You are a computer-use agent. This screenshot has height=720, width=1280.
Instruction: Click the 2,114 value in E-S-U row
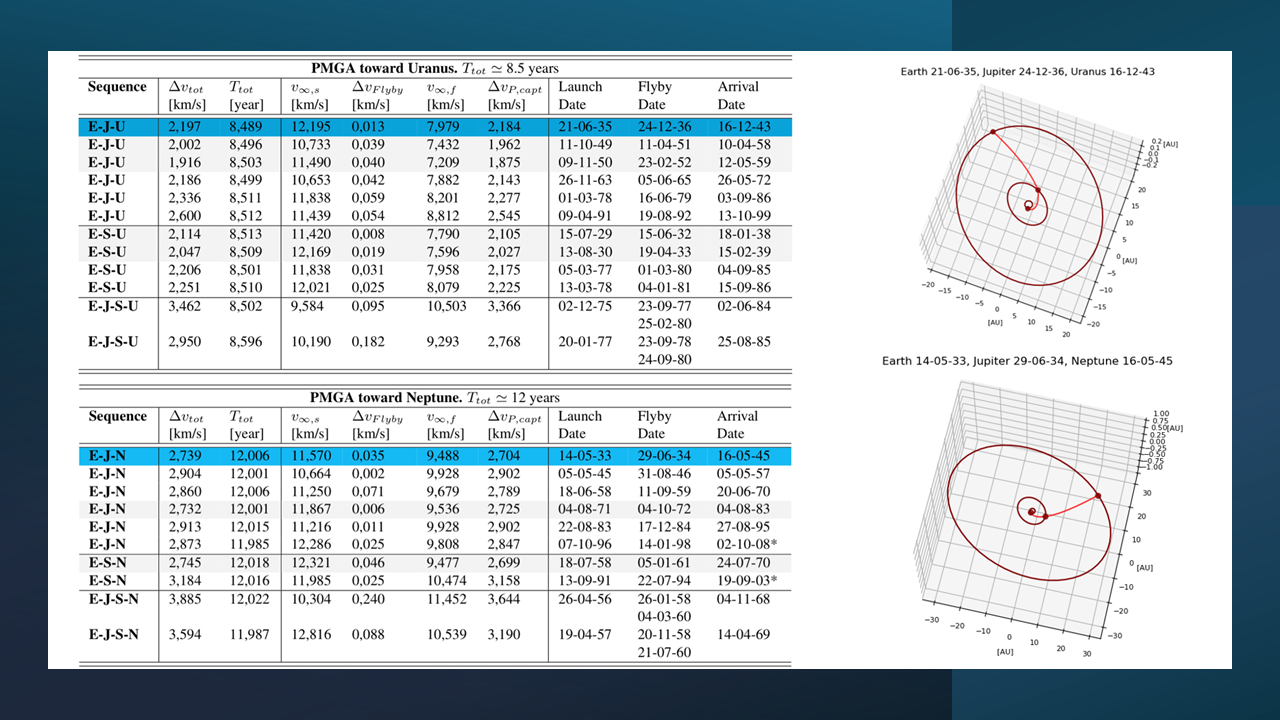(x=186, y=234)
